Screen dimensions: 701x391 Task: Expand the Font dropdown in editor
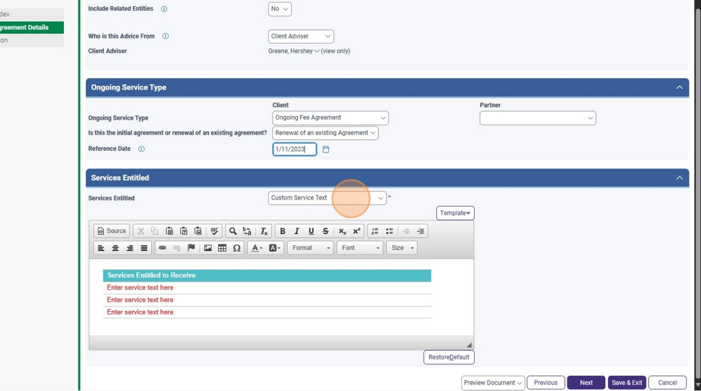360,248
